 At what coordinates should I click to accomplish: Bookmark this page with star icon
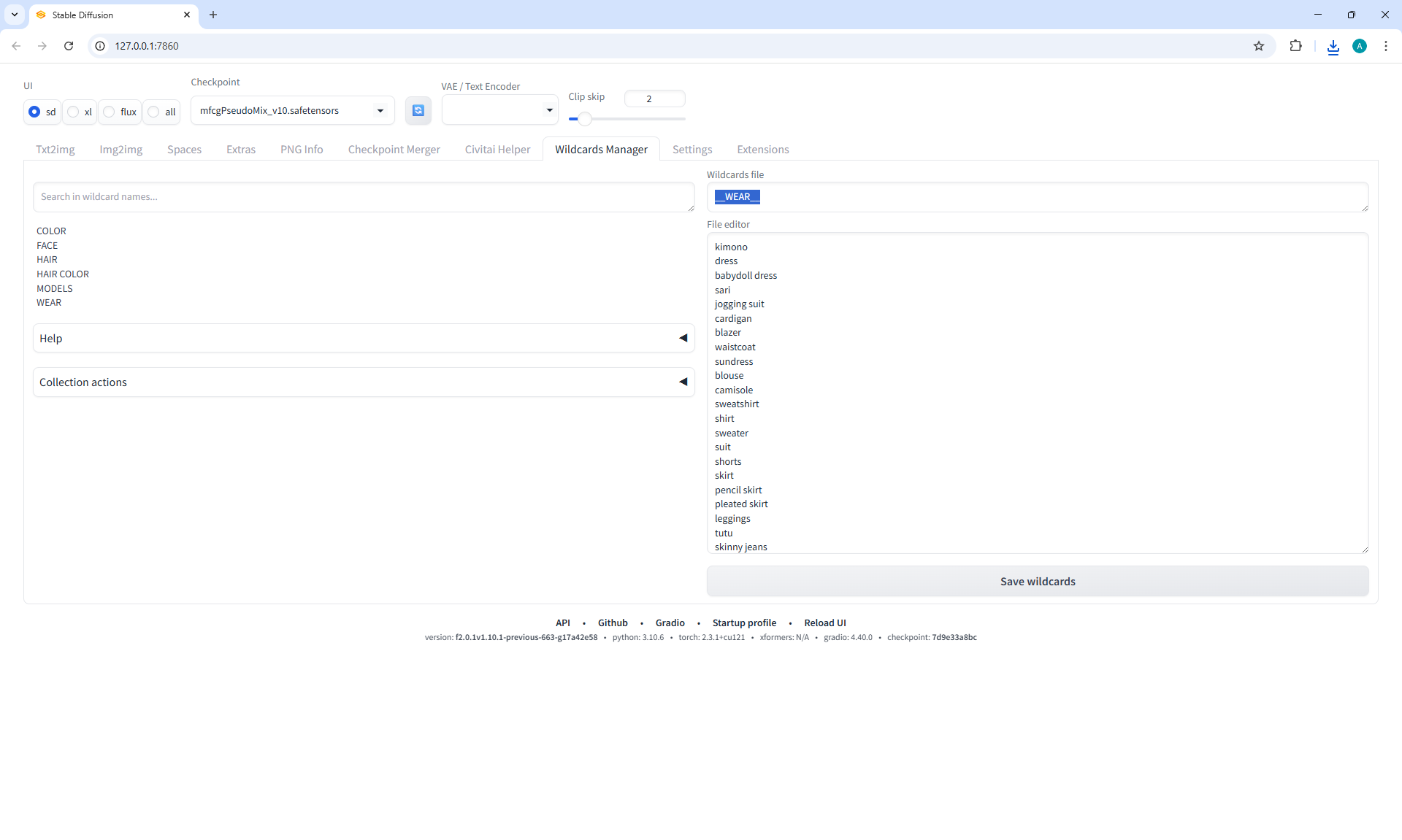(1259, 46)
